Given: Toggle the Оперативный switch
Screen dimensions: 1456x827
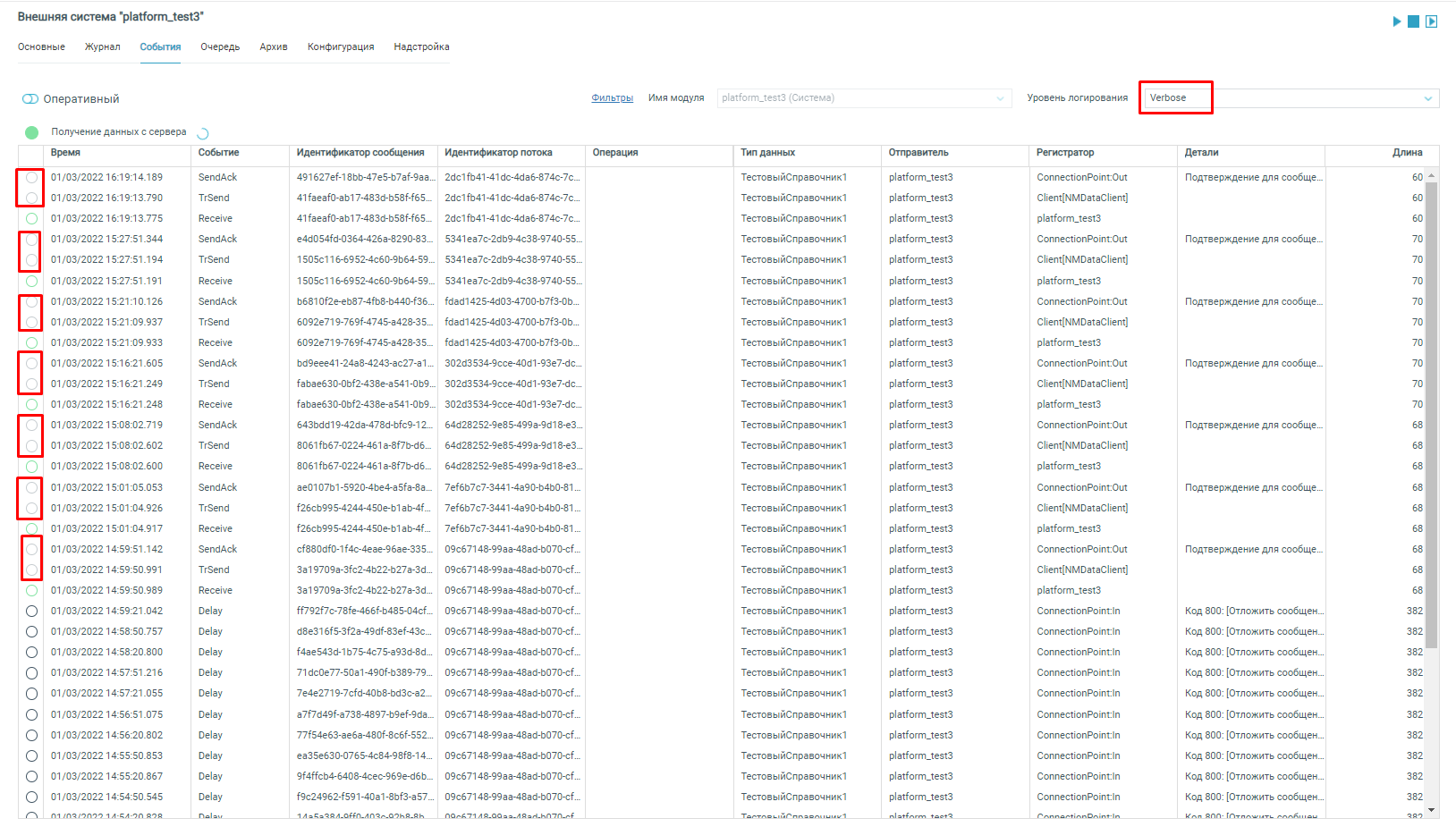Looking at the screenshot, I should tap(30, 99).
